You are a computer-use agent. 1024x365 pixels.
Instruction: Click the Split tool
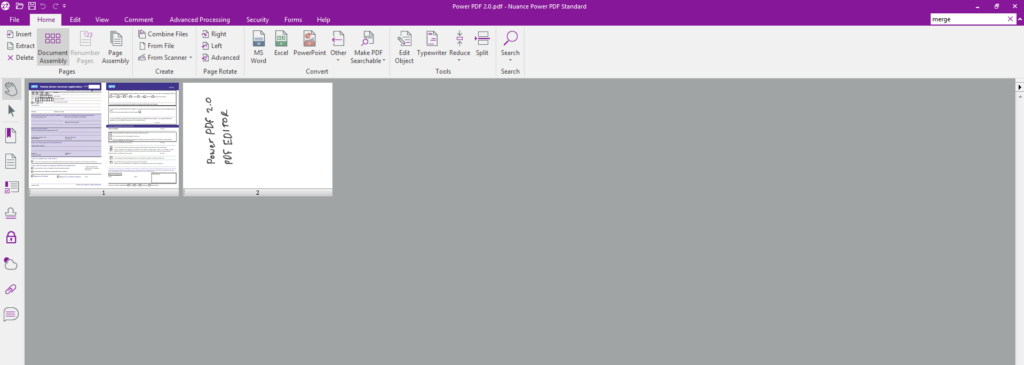(x=482, y=44)
